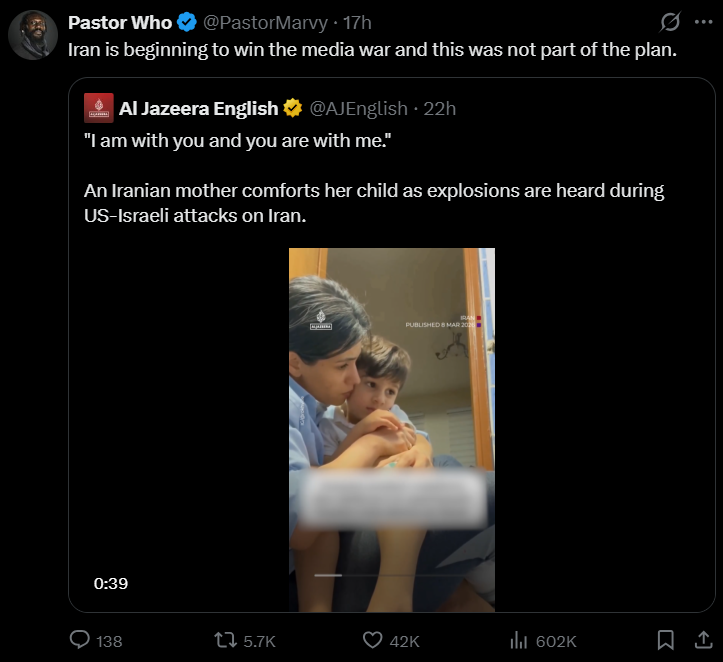Like the post with the heart icon
Screen dimensions: 723x662
click(x=373, y=640)
